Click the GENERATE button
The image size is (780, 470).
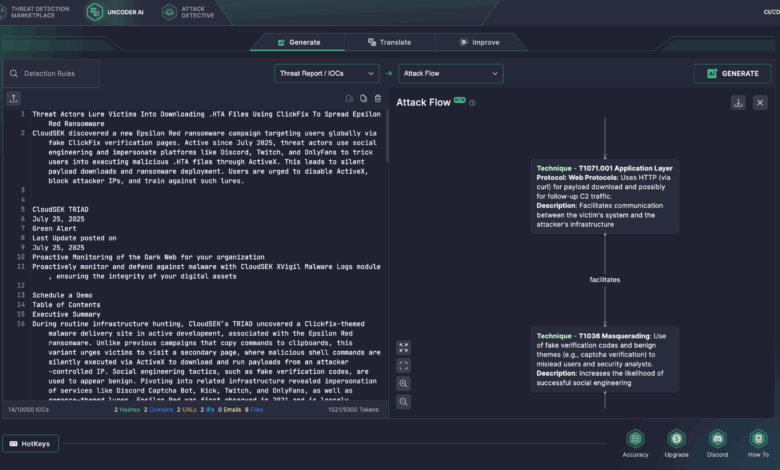(x=732, y=74)
